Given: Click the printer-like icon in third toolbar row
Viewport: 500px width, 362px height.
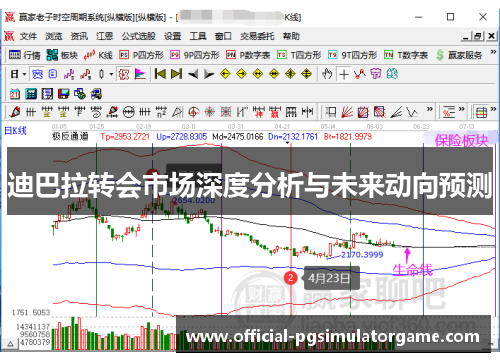Looking at the screenshot, I should coord(96,94).
